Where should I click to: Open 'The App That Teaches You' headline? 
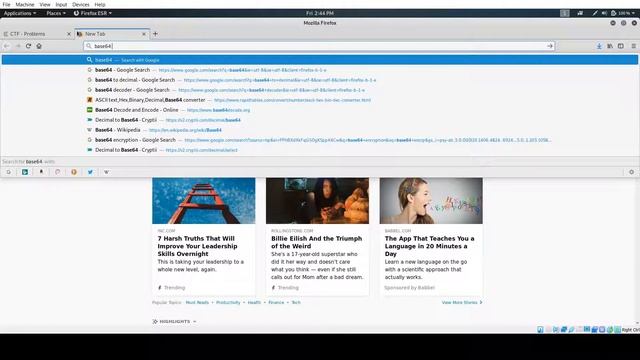(x=429, y=246)
